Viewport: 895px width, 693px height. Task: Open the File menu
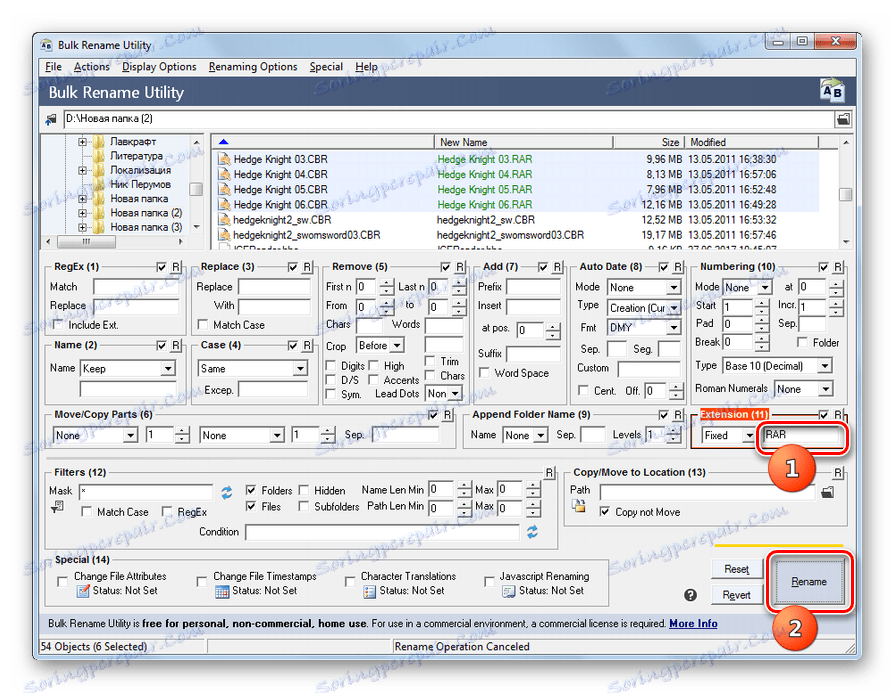(53, 67)
